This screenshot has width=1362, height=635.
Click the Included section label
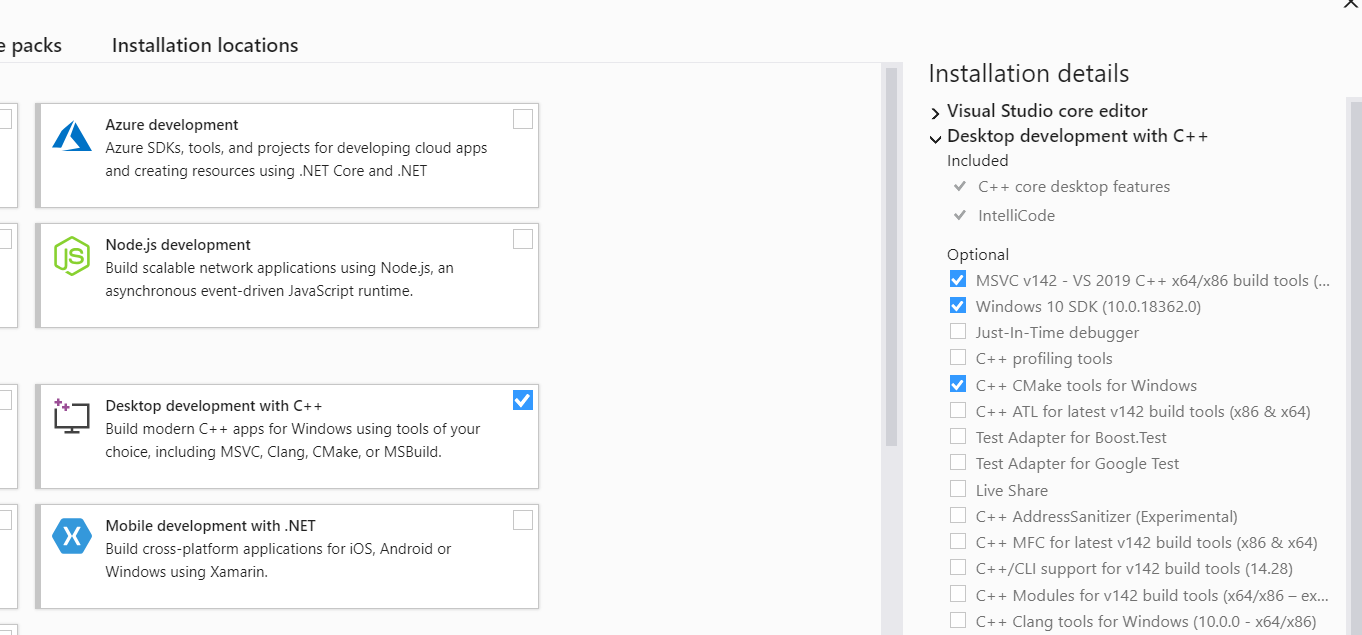(978, 160)
